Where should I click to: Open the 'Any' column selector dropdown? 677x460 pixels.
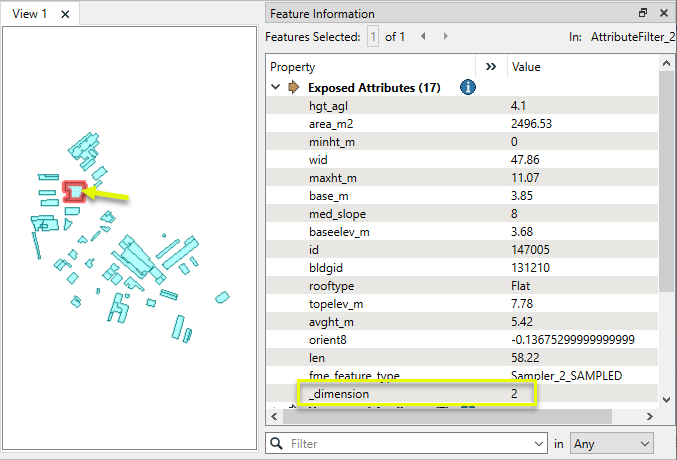pyautogui.click(x=610, y=442)
